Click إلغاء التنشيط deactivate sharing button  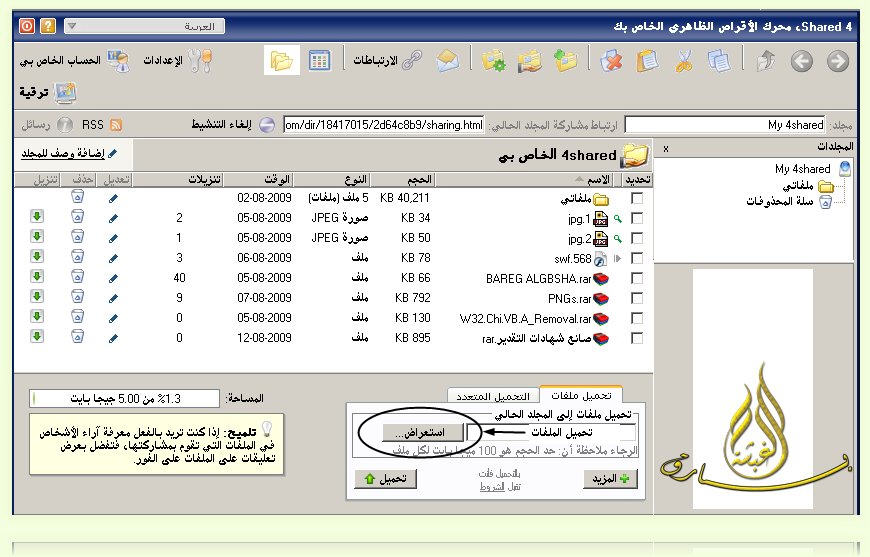[233, 125]
